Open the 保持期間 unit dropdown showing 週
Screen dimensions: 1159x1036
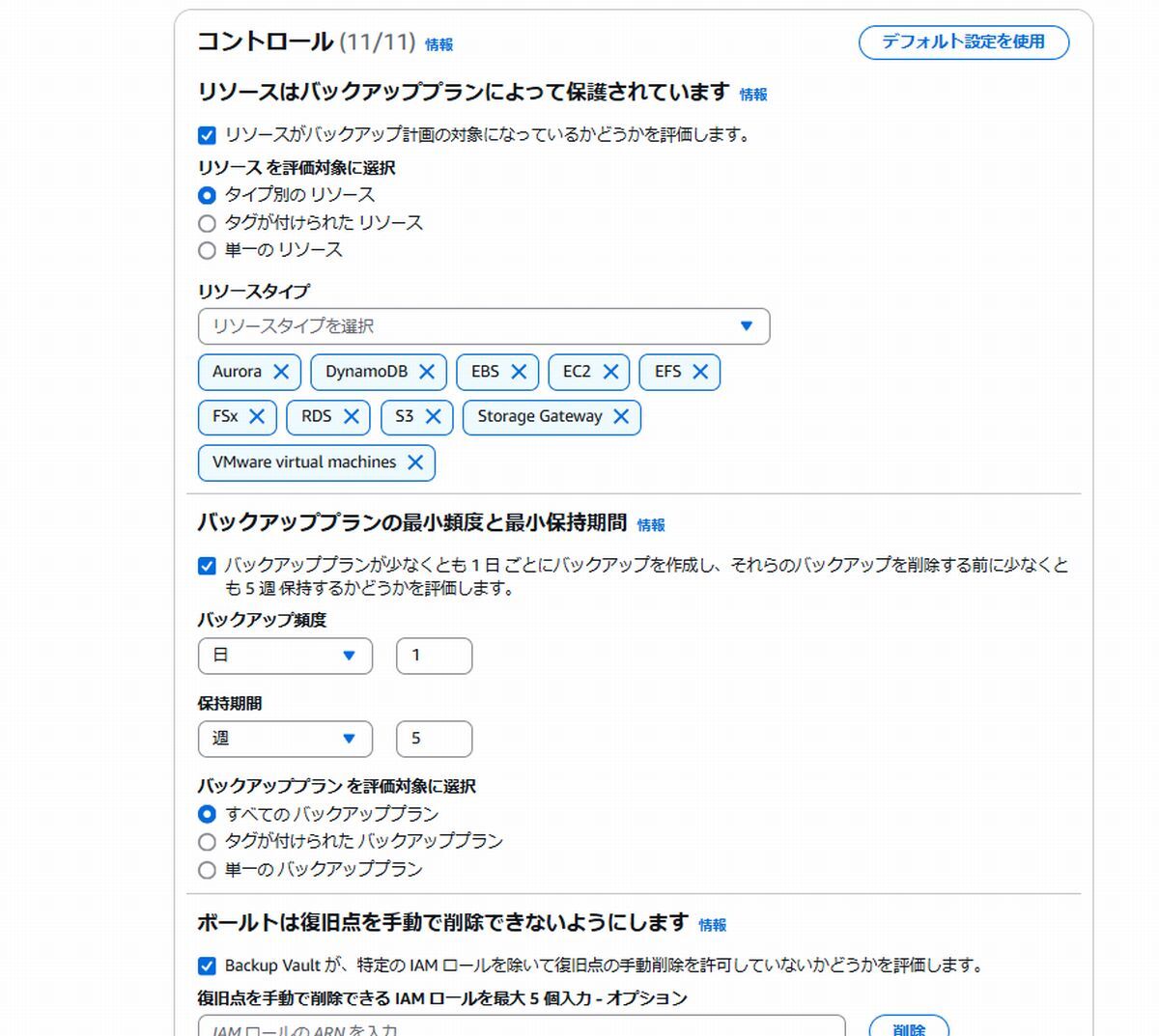point(285,739)
